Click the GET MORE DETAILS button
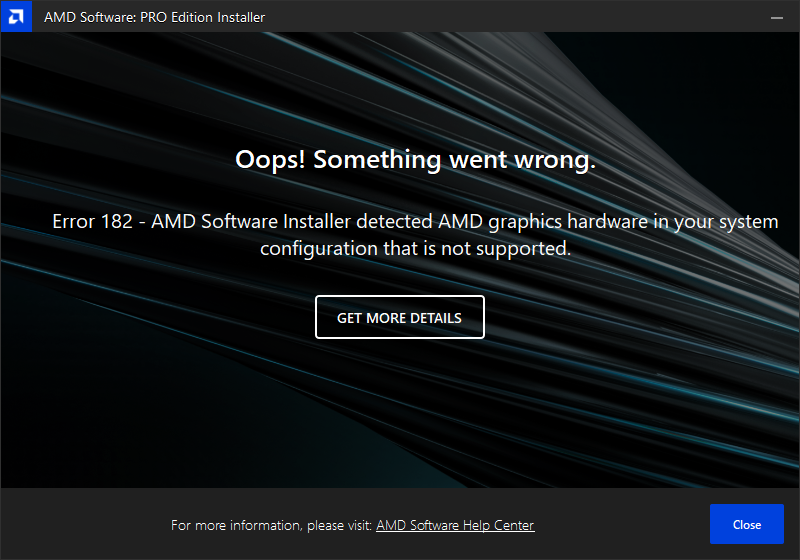 (x=399, y=317)
